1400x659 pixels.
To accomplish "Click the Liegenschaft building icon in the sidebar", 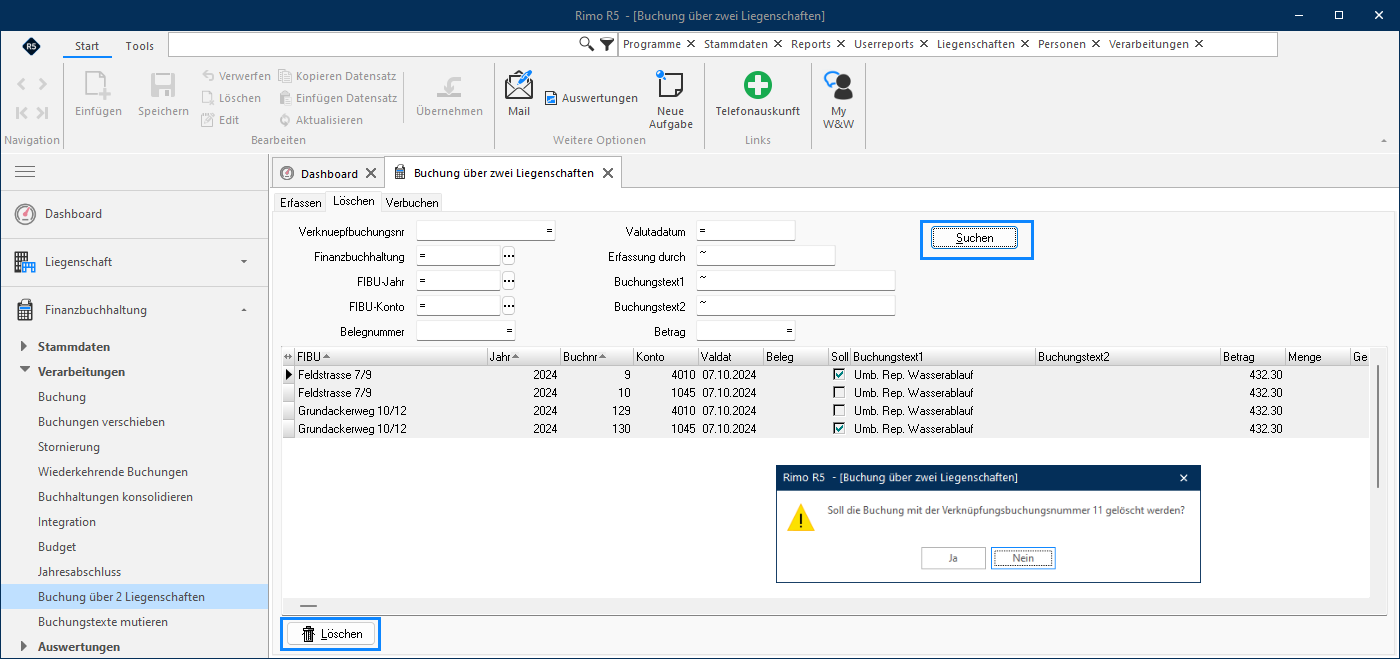I will click(x=25, y=262).
